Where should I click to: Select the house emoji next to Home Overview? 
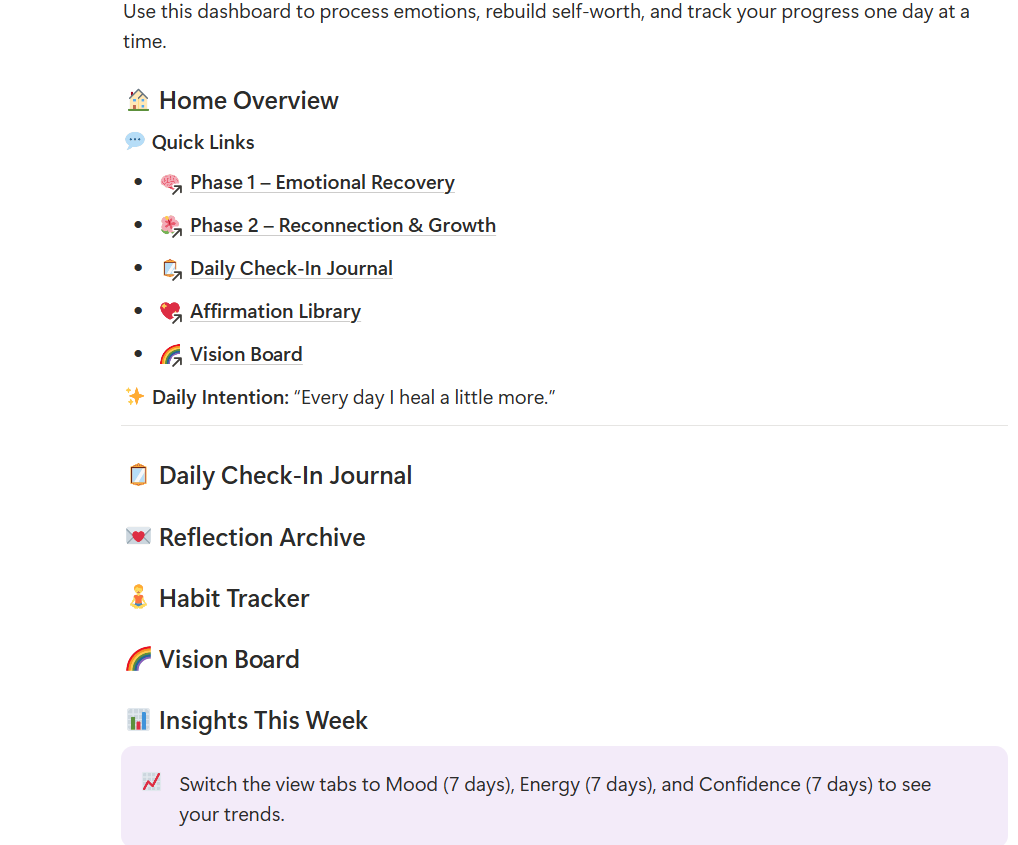(138, 100)
